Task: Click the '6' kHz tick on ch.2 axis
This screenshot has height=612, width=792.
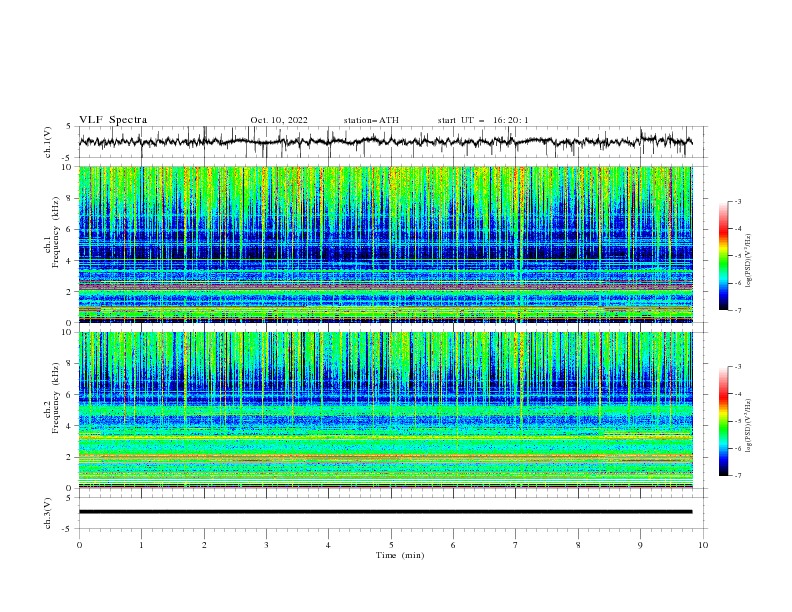Action: point(70,394)
